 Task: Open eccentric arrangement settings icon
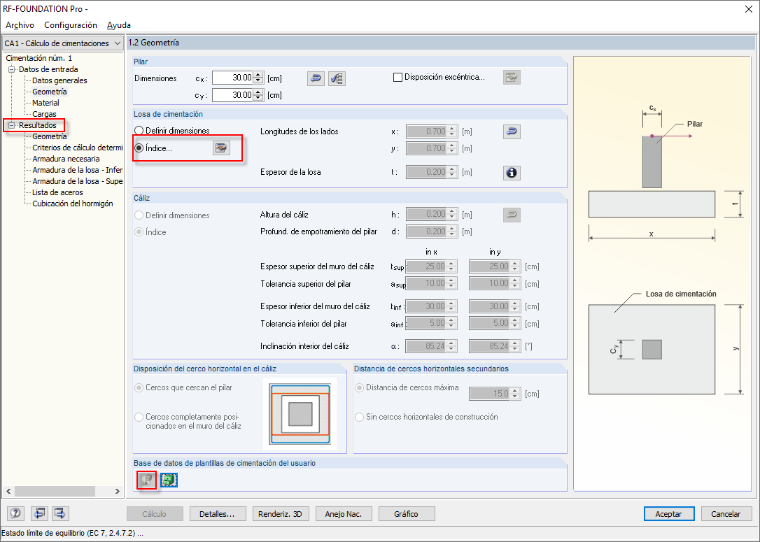511,77
